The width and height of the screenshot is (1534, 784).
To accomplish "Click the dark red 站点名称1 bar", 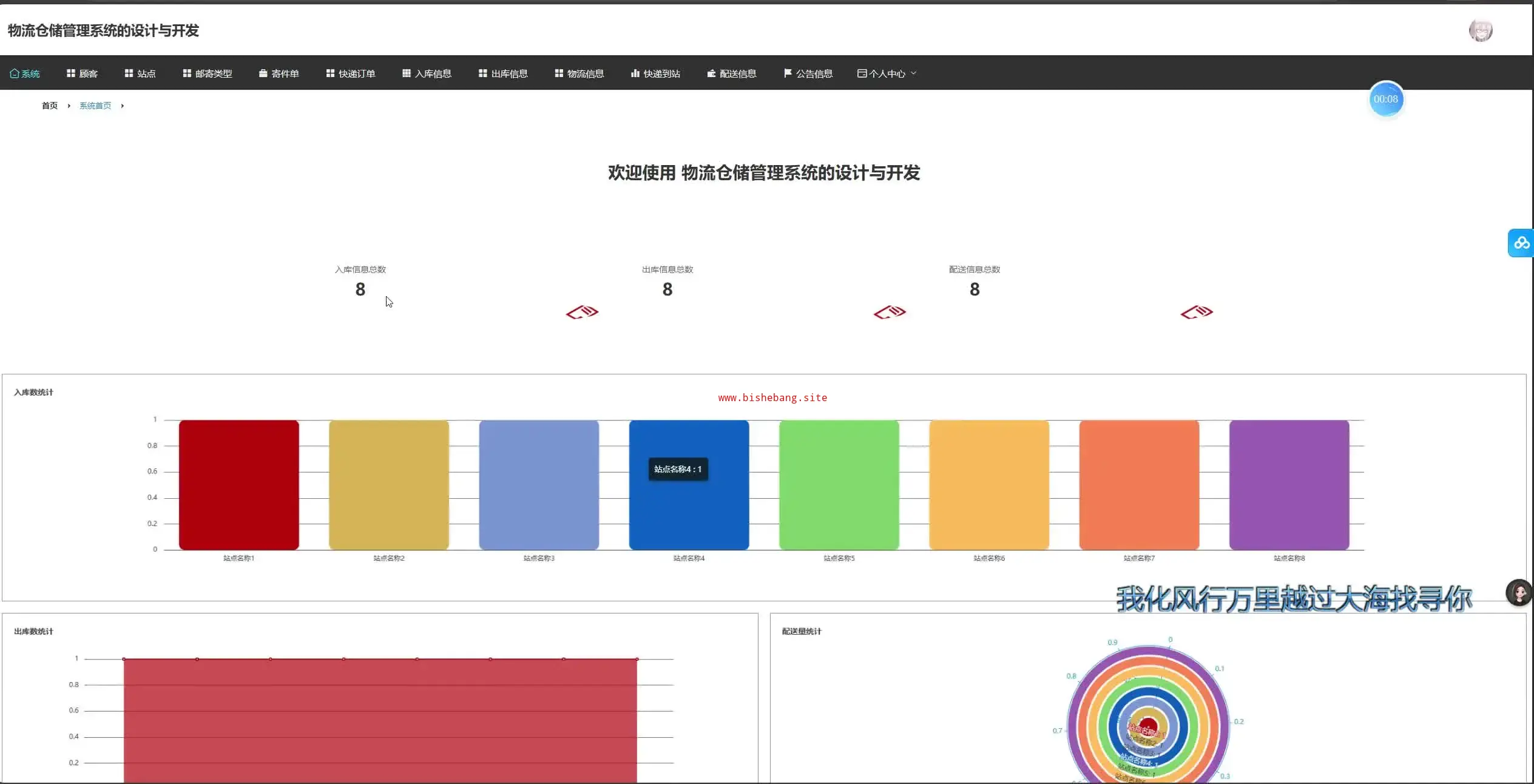I will (x=238, y=485).
